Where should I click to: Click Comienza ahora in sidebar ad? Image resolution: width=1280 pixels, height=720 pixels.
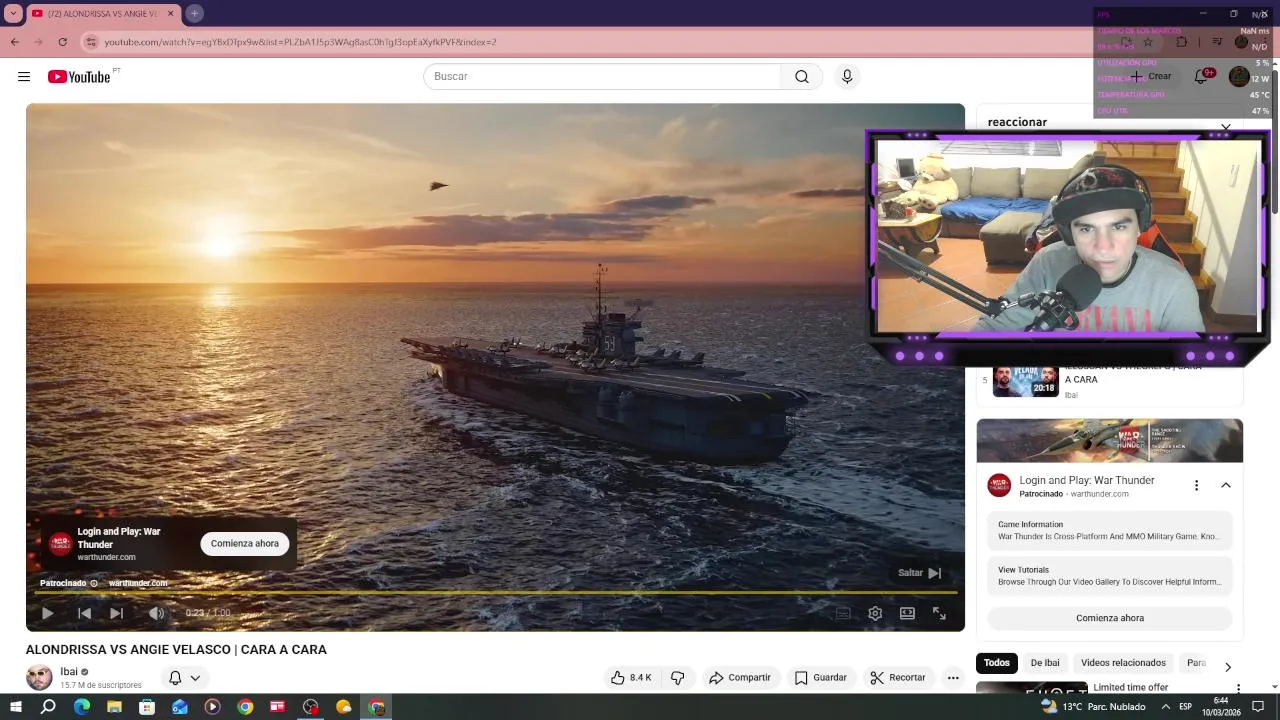coord(1110,618)
